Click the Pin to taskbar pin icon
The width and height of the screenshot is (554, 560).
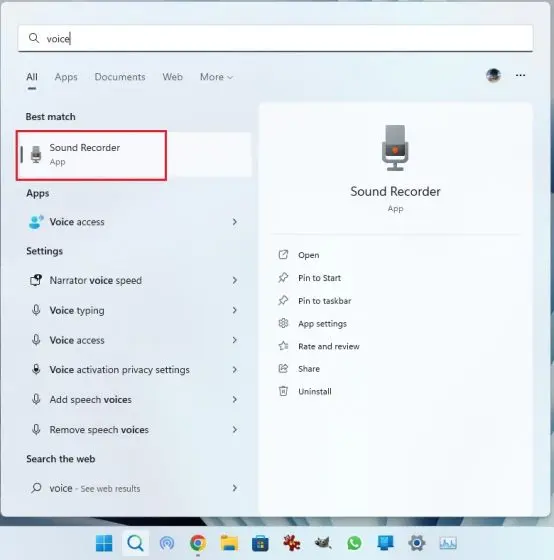[x=283, y=300]
